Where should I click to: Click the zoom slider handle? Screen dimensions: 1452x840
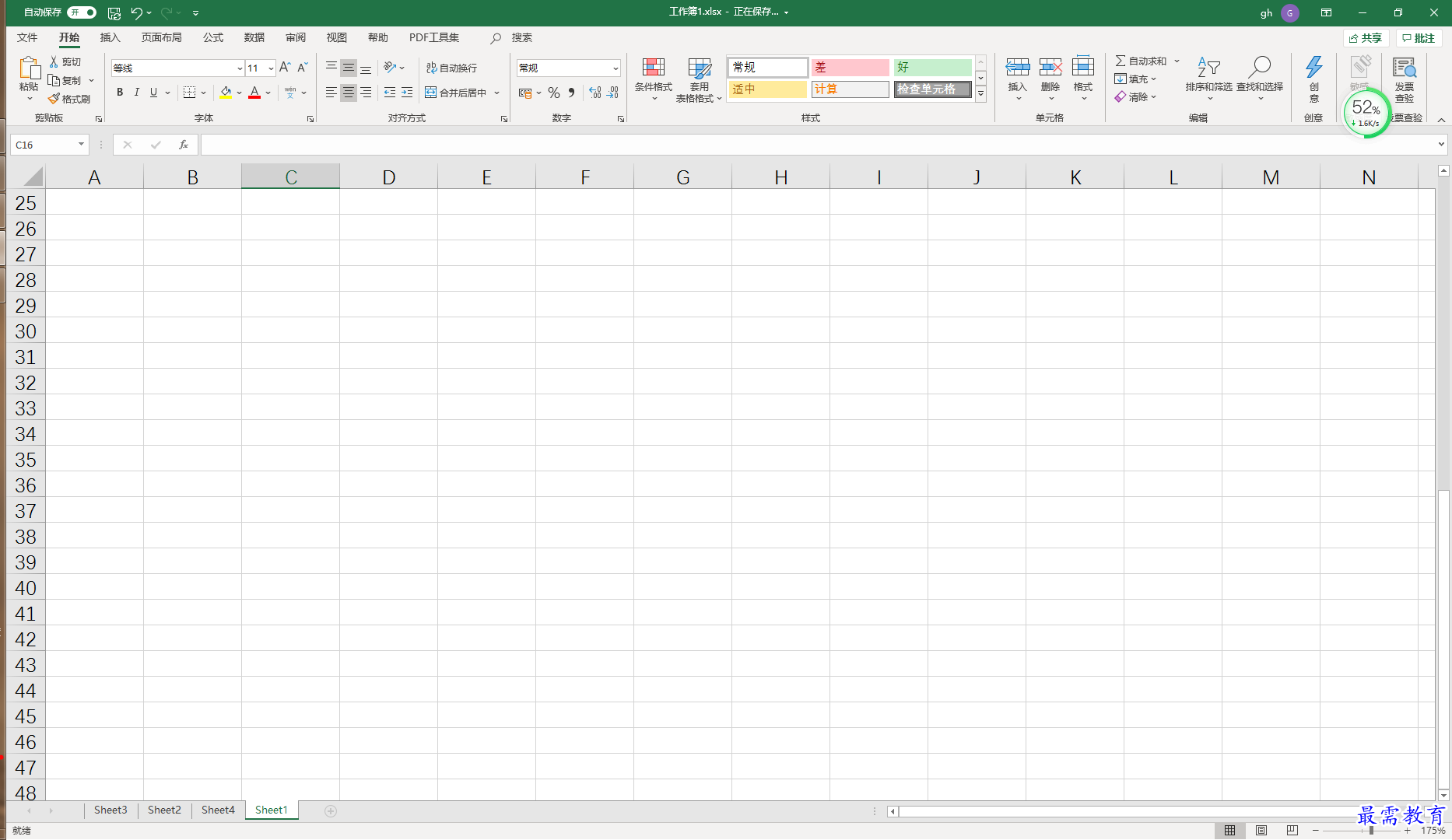(1371, 831)
